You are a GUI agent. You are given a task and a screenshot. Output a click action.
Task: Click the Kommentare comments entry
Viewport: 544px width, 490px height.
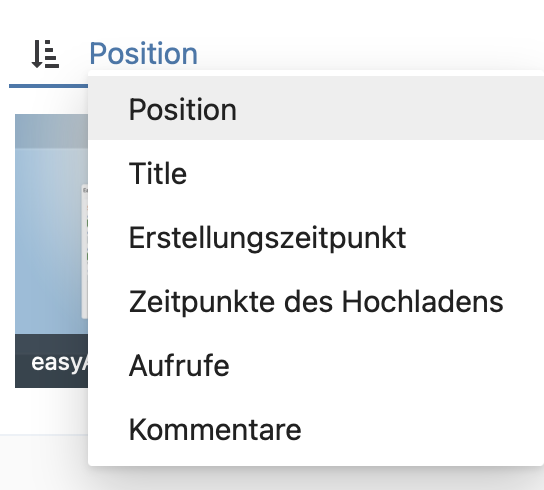(x=316, y=430)
